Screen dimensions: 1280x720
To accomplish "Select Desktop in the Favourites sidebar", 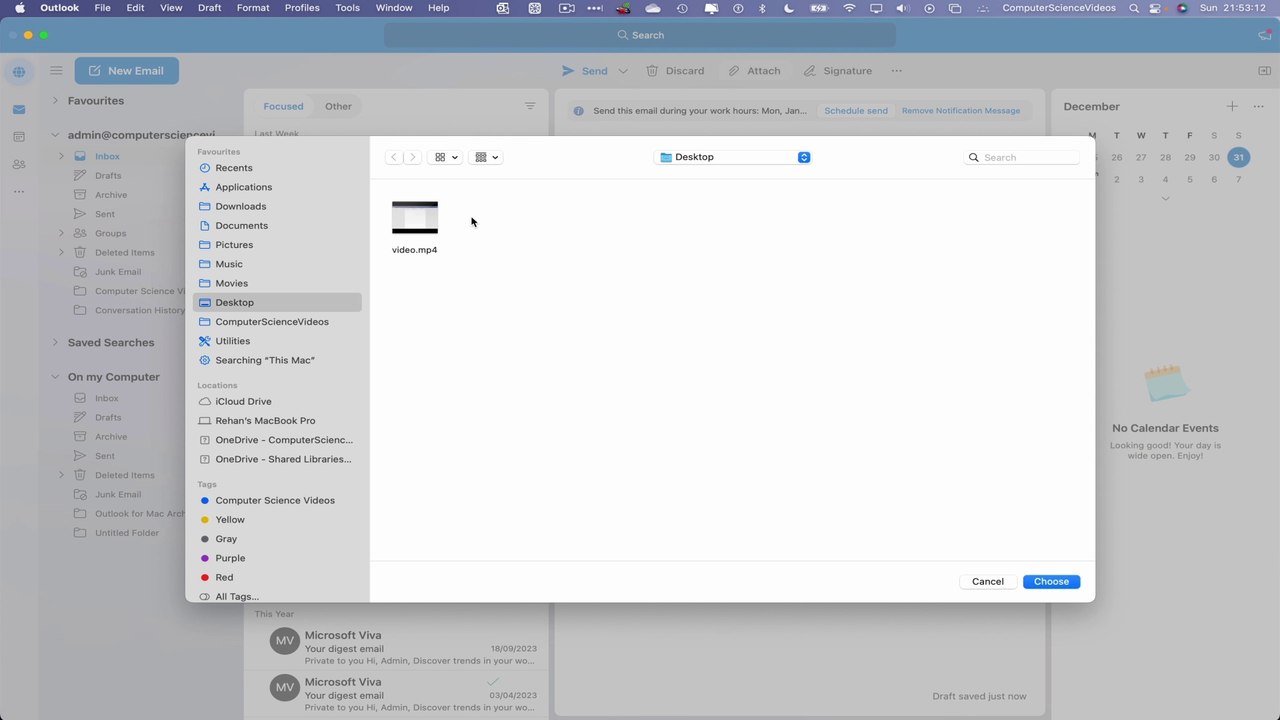I will tap(277, 302).
